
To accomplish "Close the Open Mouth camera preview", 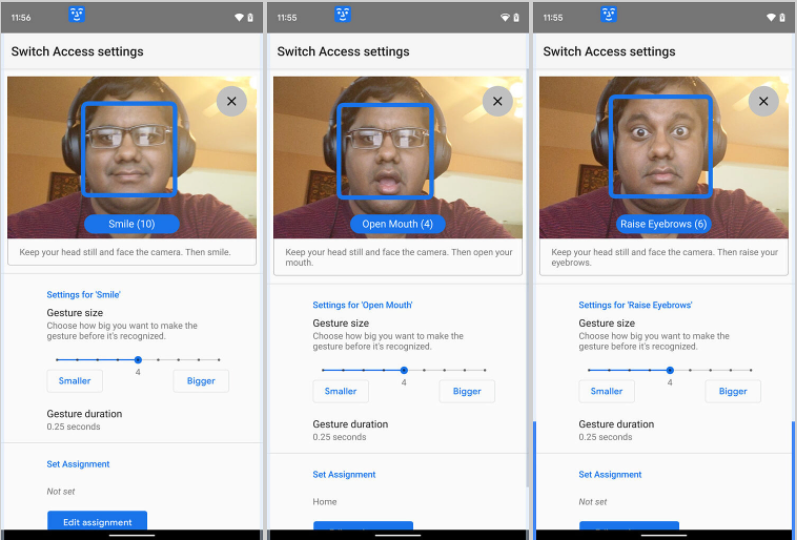I will [x=498, y=101].
